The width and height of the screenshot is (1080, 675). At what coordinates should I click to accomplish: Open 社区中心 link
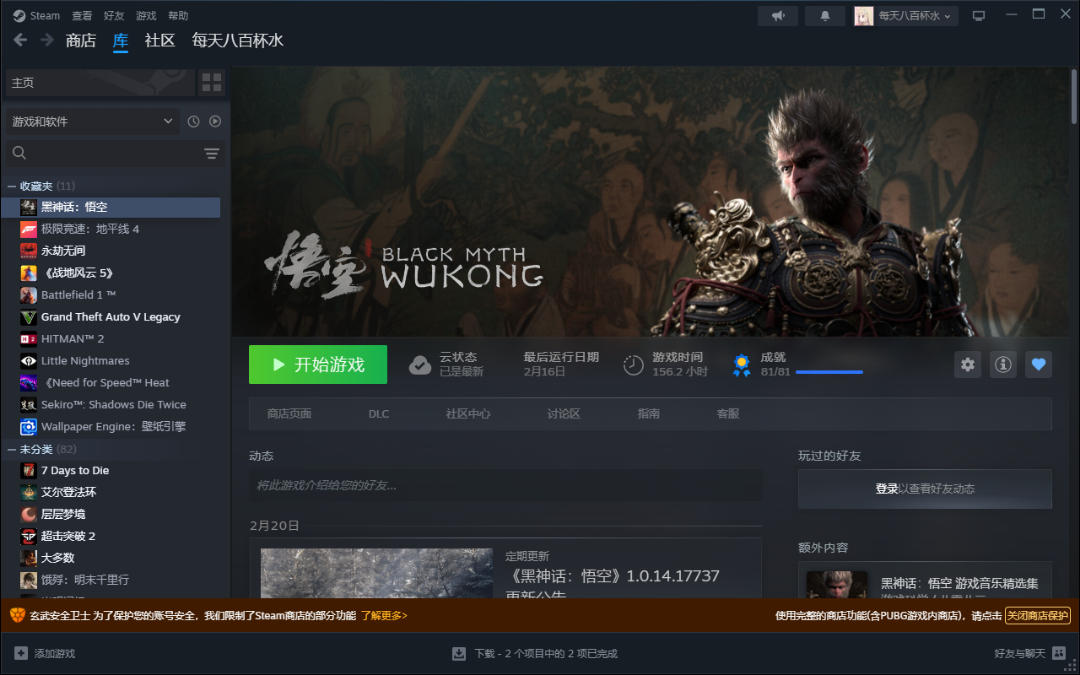[x=468, y=414]
